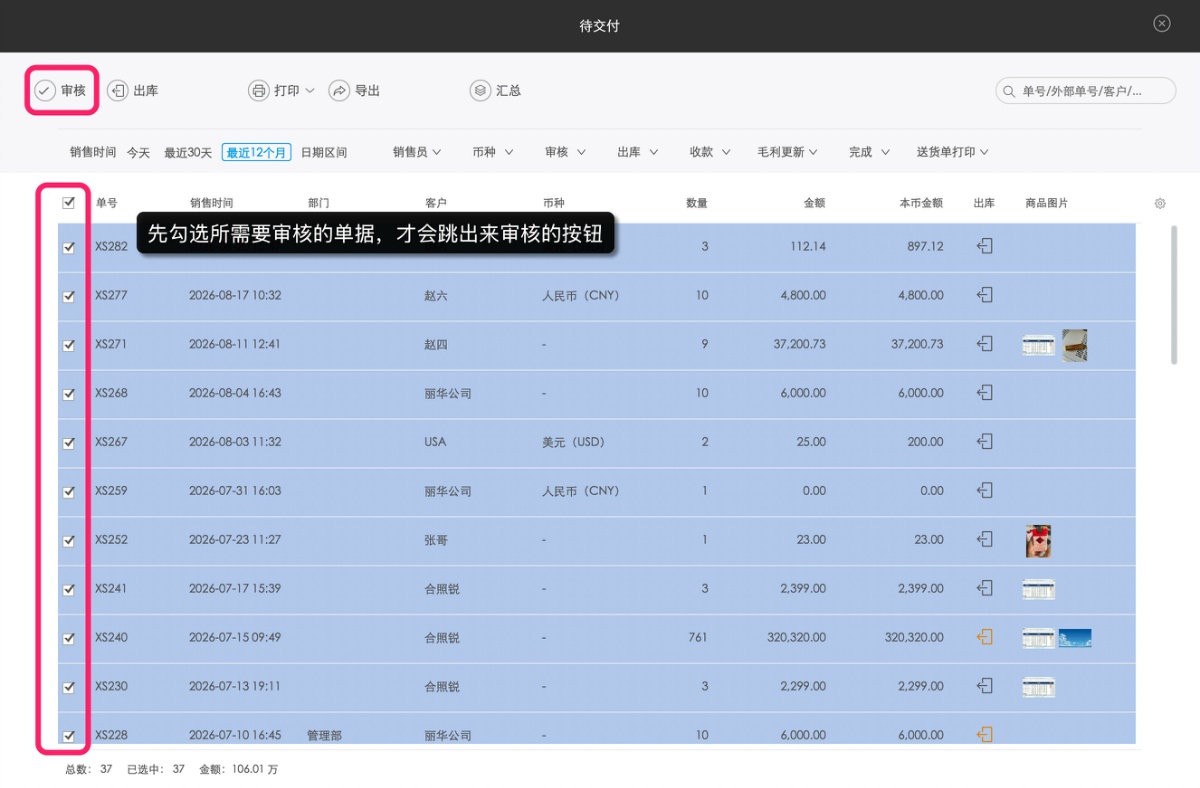Image resolution: width=1200 pixels, height=788 pixels.
Task: Expand the 币种 filter dropdown
Action: (x=493, y=152)
